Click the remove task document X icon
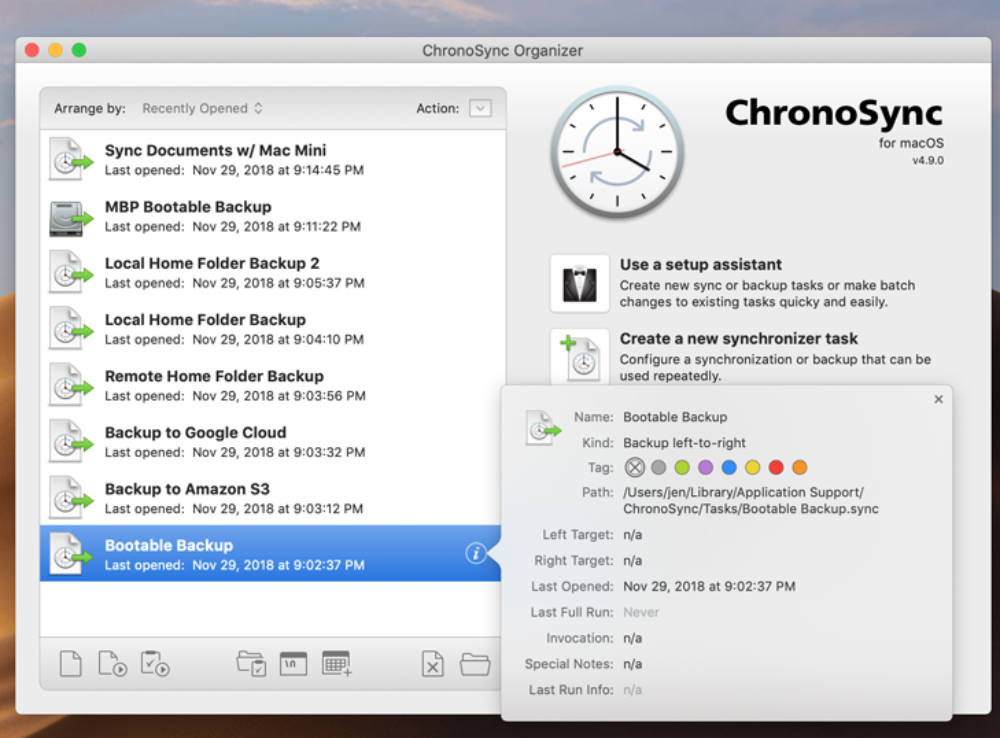The image size is (1000, 738). coord(432,663)
